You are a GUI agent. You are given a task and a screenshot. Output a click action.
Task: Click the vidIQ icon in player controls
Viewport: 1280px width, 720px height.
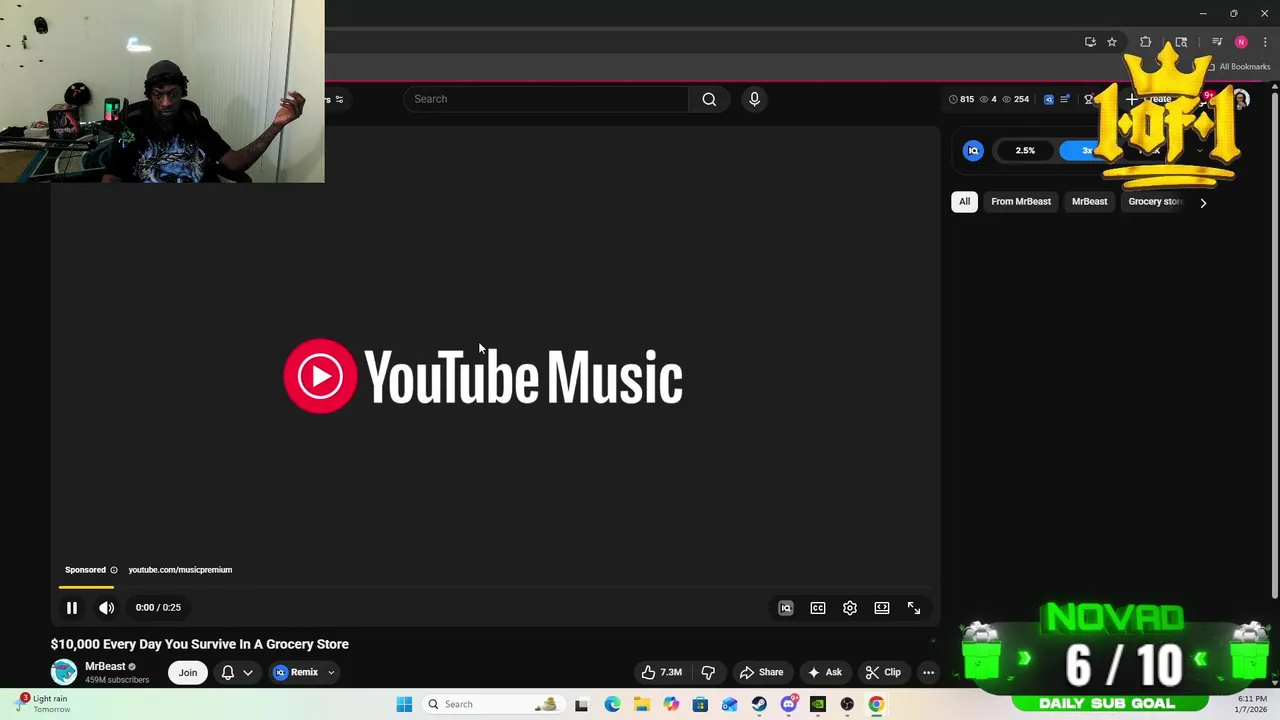[786, 608]
